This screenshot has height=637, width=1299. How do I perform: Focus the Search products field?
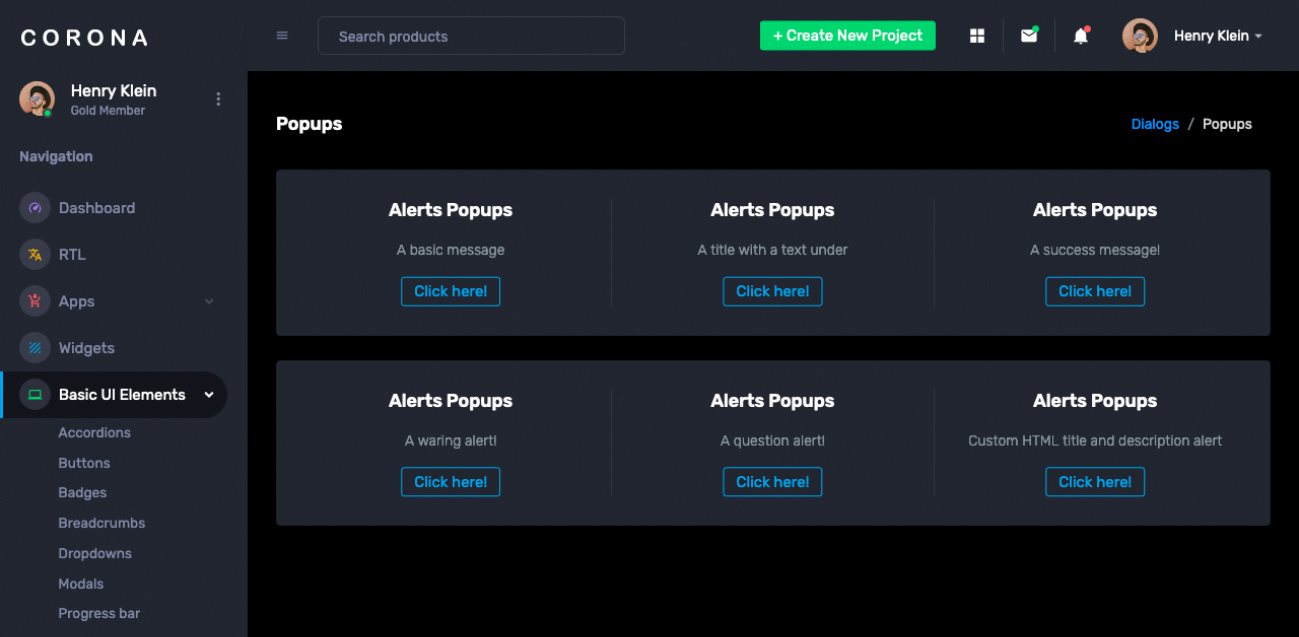(x=471, y=36)
